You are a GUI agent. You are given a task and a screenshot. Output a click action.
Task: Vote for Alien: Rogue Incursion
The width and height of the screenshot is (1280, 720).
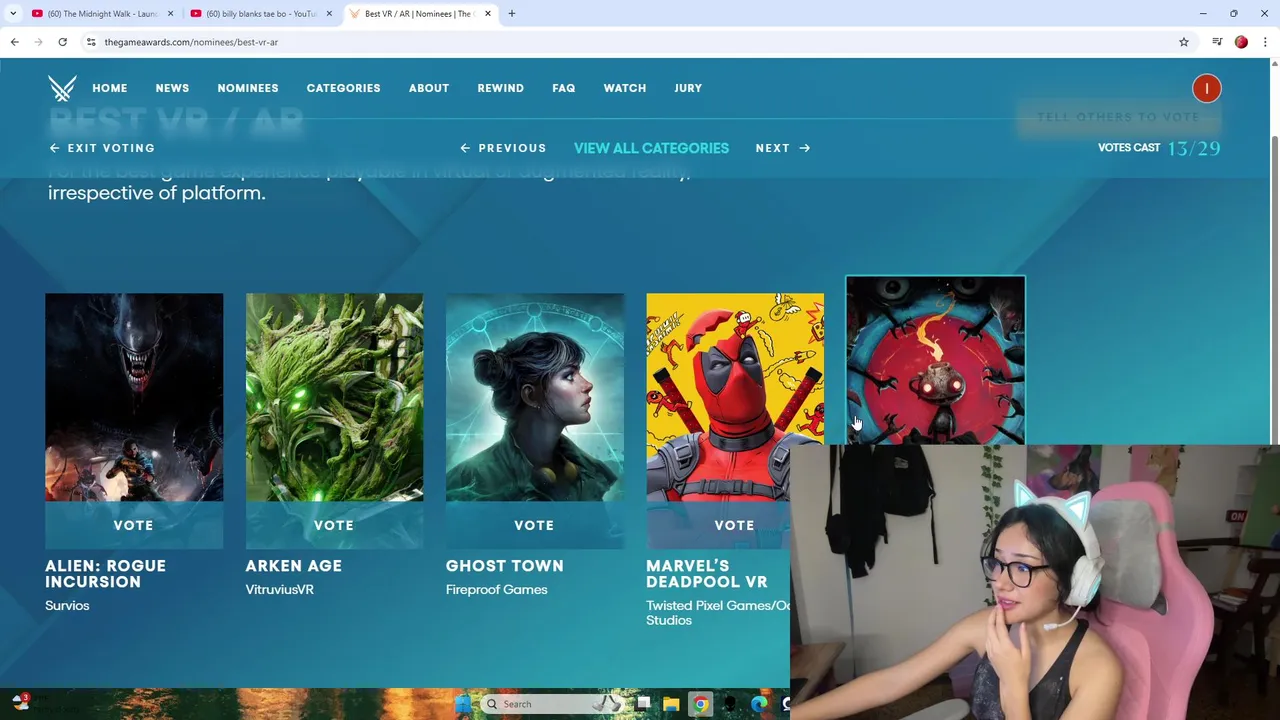[134, 525]
